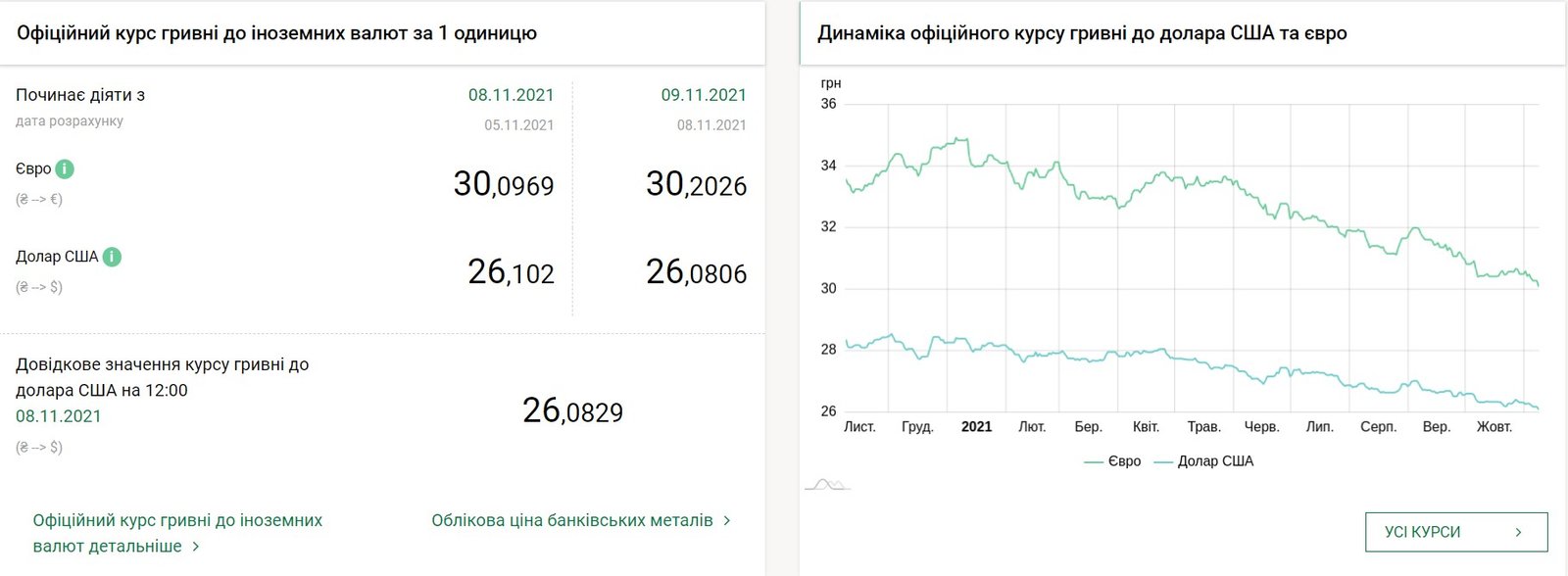1568x576 pixels.
Task: Open the Долар США info icon tooltip
Action: [x=111, y=256]
